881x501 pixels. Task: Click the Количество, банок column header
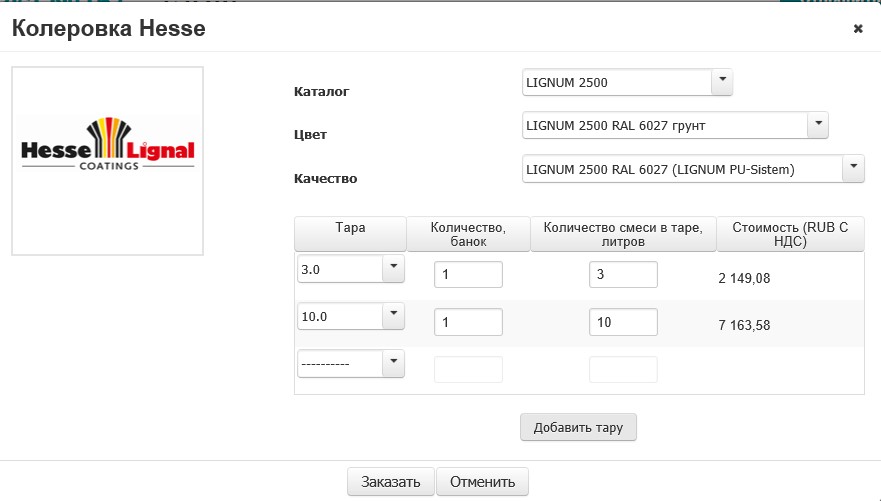(x=468, y=234)
